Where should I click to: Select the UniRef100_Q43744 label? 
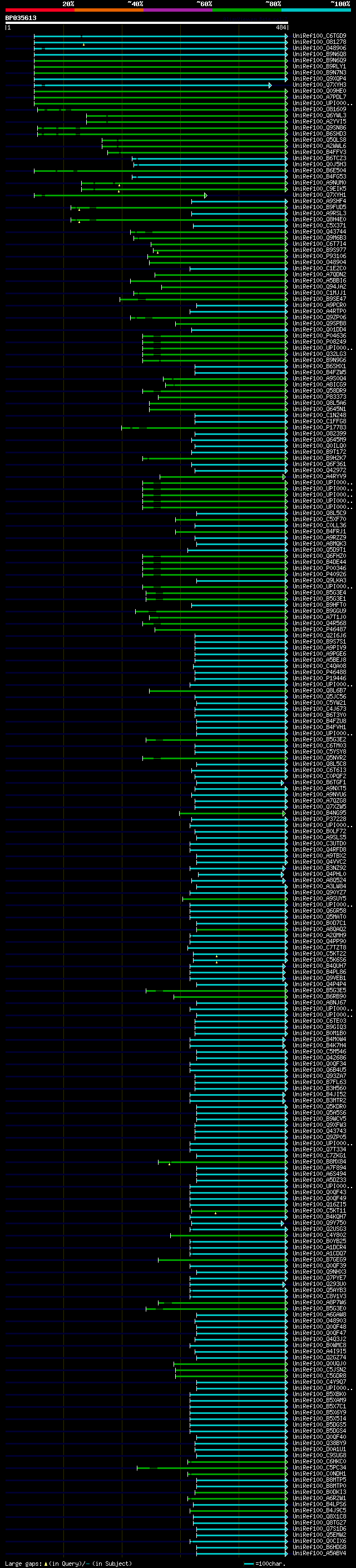(319, 232)
